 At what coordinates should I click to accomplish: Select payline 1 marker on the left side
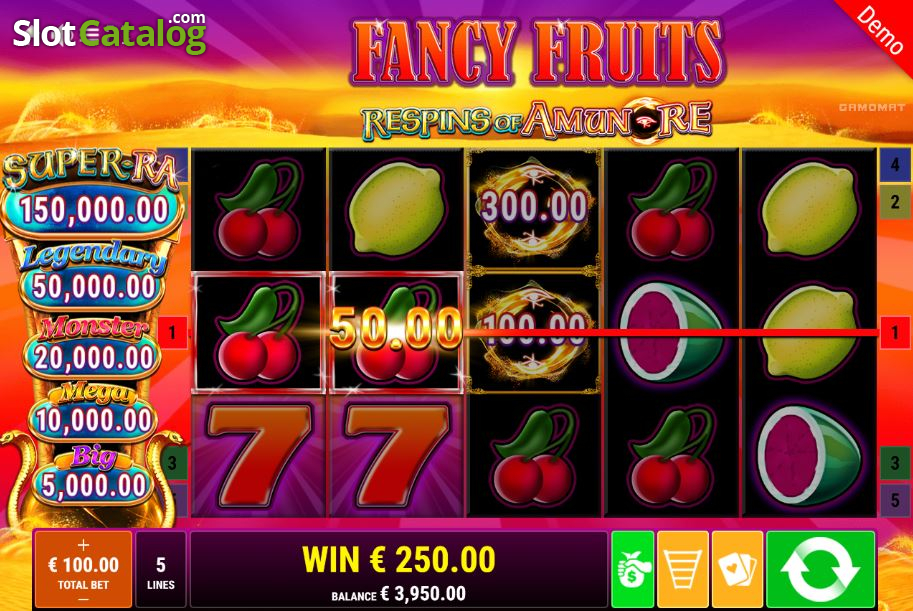click(172, 333)
